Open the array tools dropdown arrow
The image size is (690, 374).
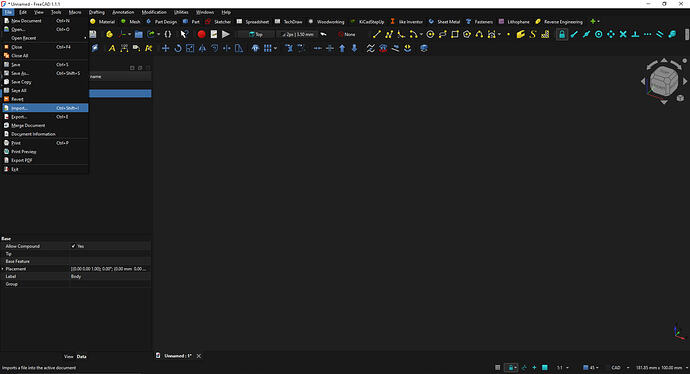pyautogui.click(x=275, y=48)
